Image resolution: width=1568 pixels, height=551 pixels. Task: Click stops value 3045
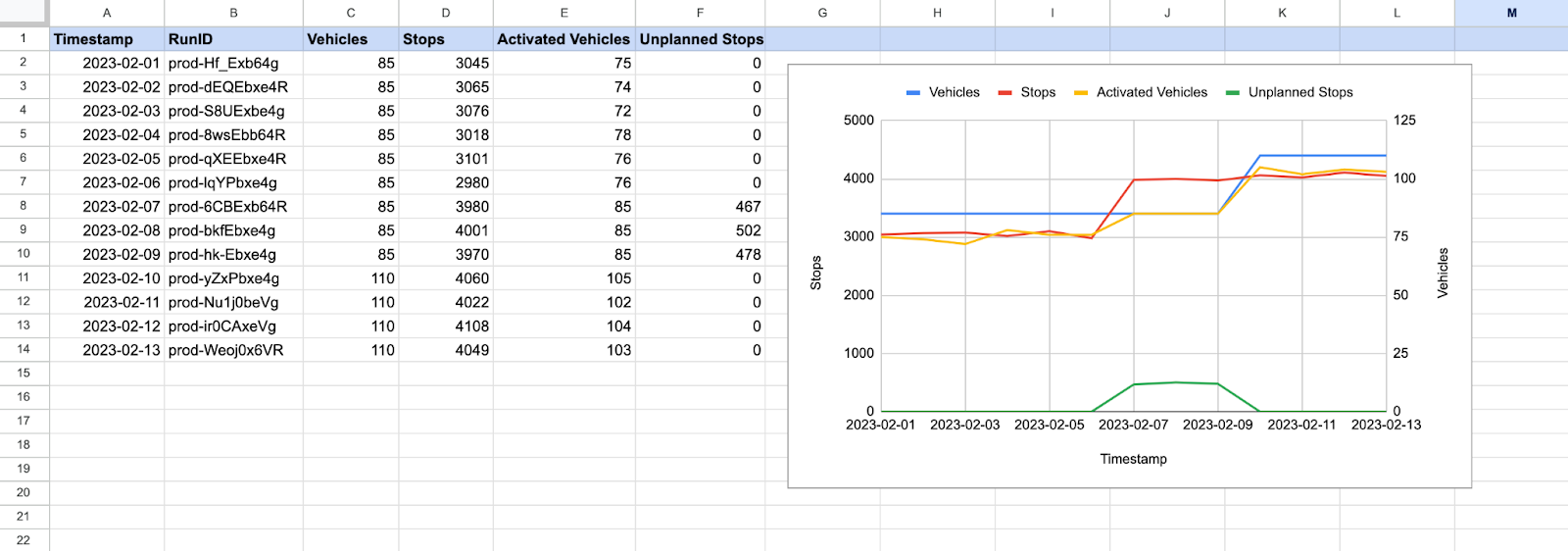tap(446, 63)
